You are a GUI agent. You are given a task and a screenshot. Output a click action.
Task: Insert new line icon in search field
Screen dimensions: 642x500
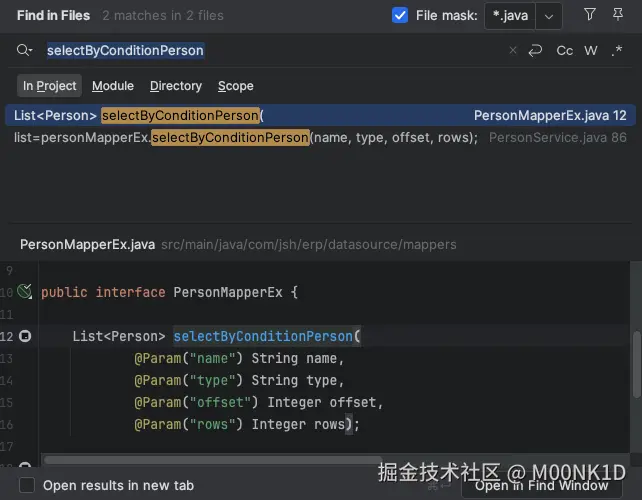coord(535,50)
